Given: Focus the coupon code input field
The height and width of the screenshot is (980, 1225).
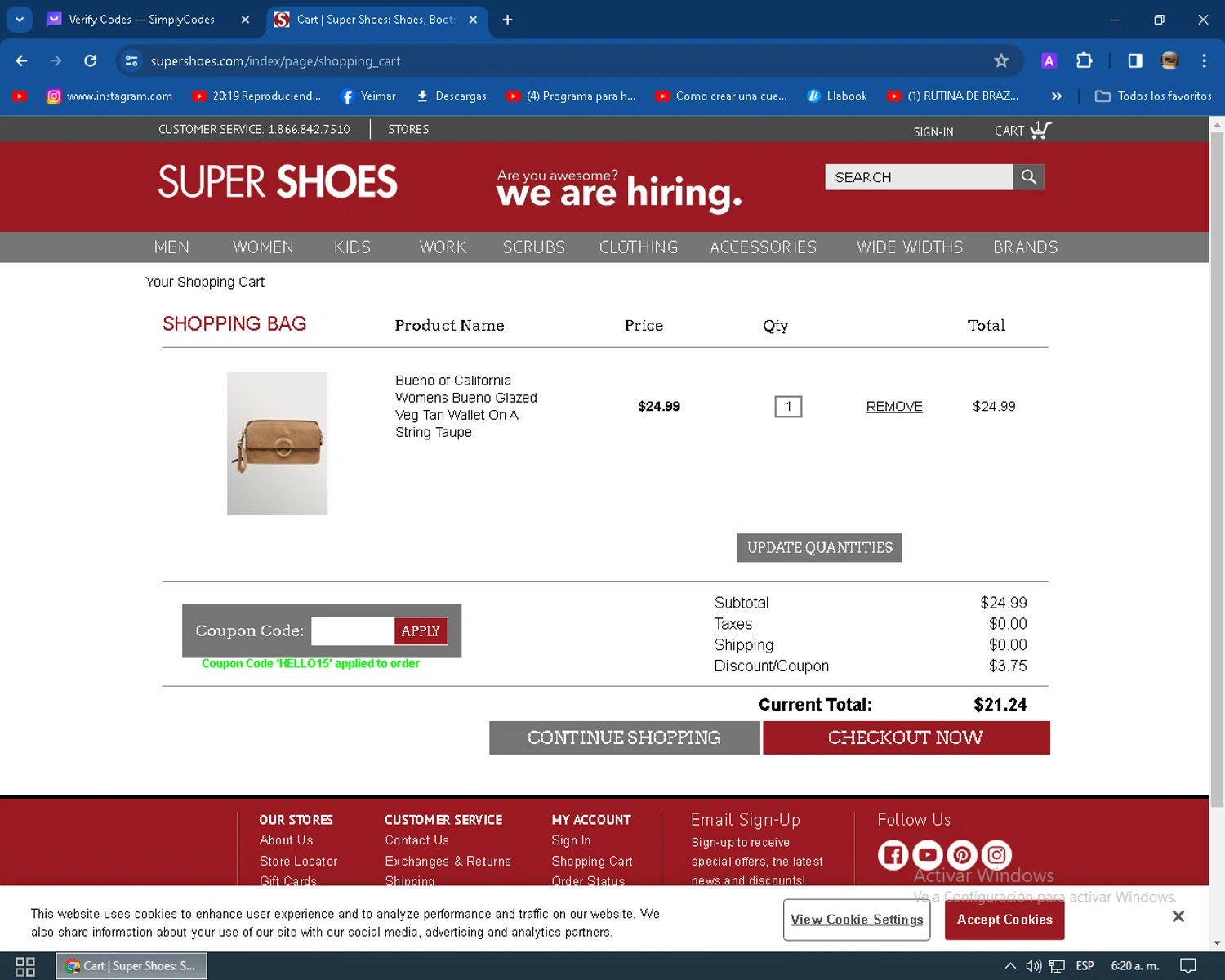Looking at the screenshot, I should coord(353,631).
